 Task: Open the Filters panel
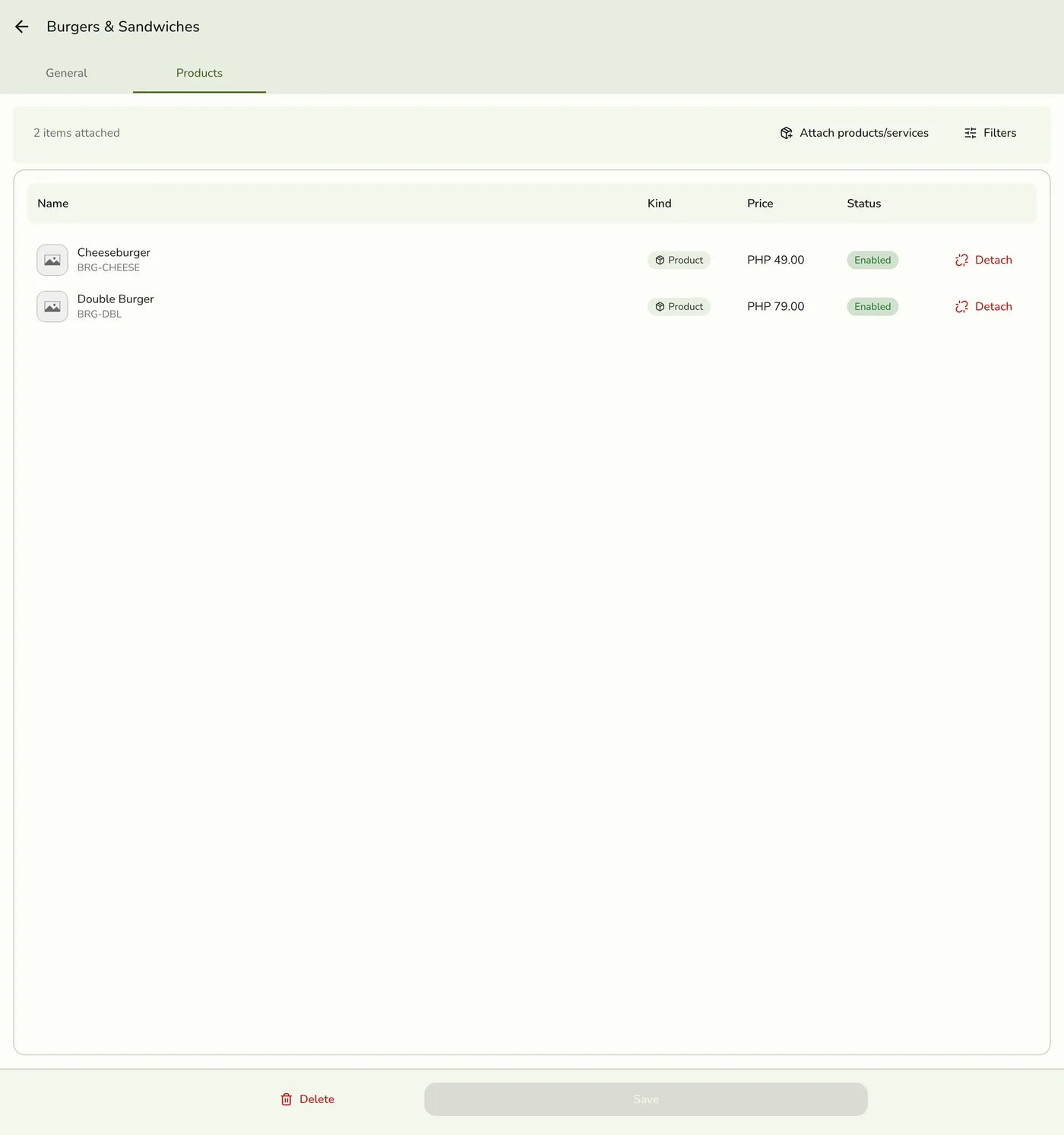pyautogui.click(x=990, y=133)
